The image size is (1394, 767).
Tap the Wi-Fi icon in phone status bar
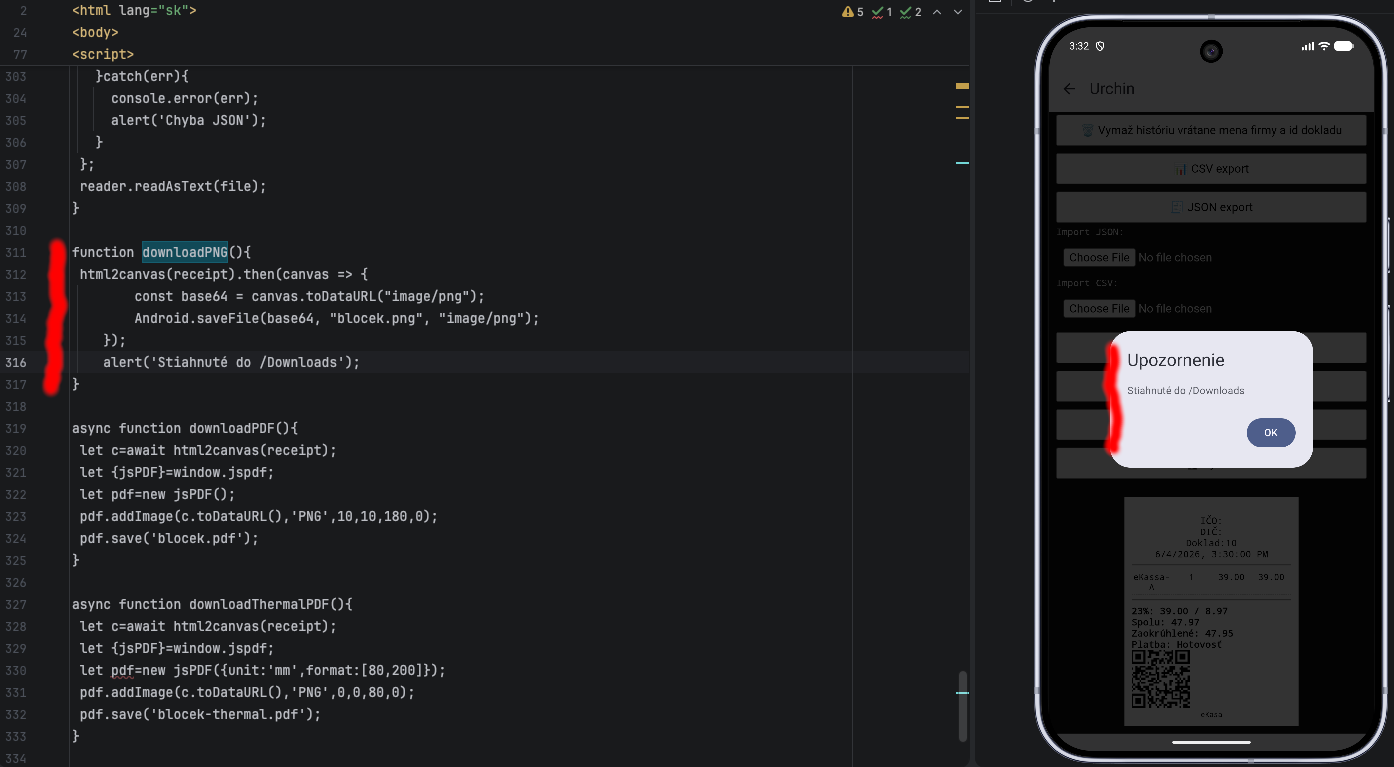(1324, 46)
